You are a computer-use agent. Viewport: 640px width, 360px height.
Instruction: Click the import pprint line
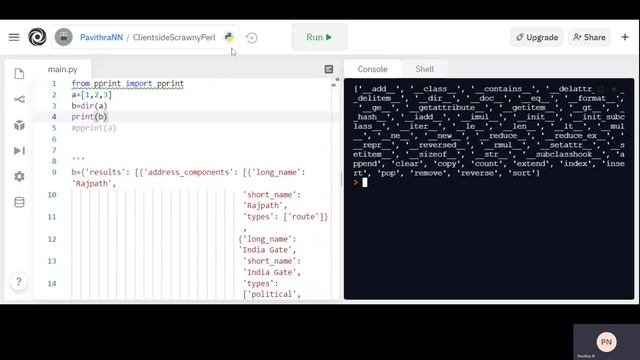127,84
